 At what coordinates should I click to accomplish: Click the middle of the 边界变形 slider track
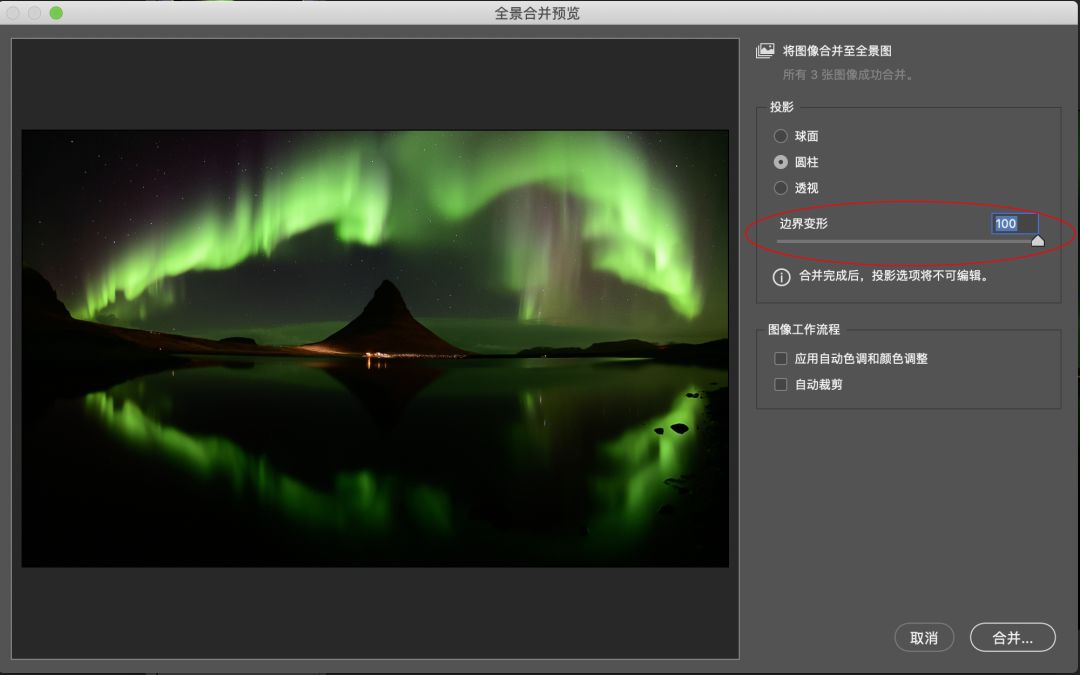[x=907, y=241]
